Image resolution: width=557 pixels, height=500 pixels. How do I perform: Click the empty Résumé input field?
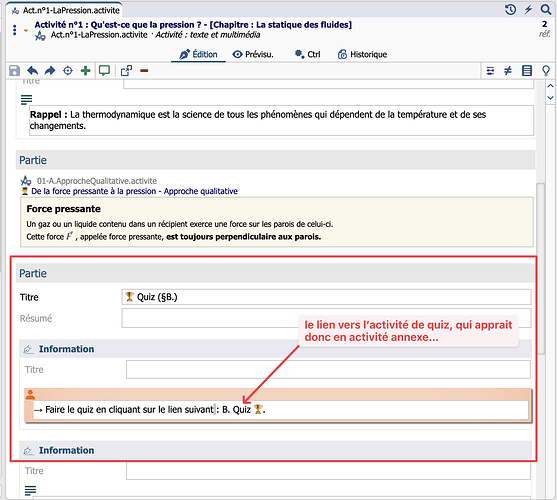coord(326,318)
